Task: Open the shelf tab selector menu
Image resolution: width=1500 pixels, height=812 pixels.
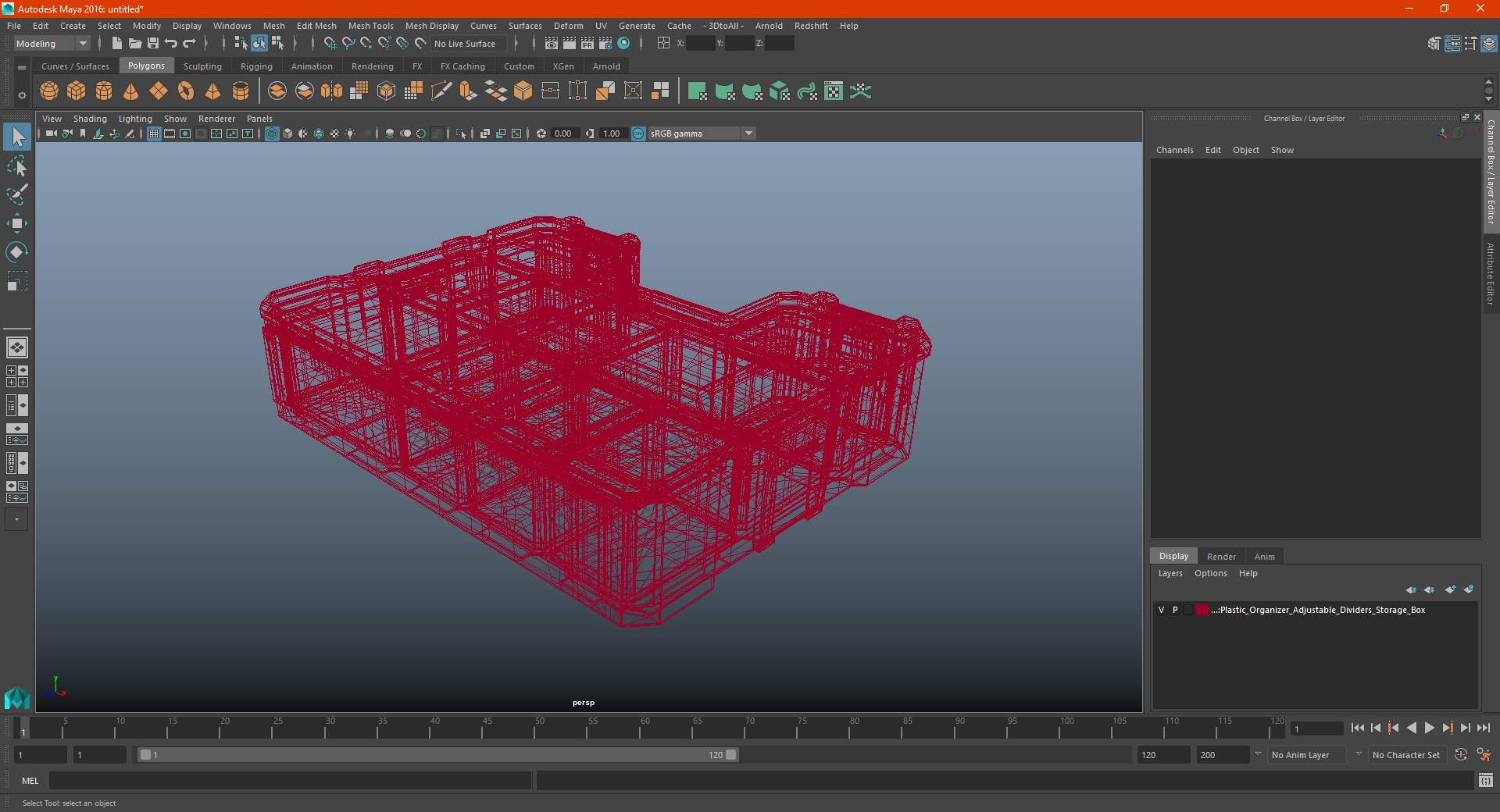Action: pos(22,68)
